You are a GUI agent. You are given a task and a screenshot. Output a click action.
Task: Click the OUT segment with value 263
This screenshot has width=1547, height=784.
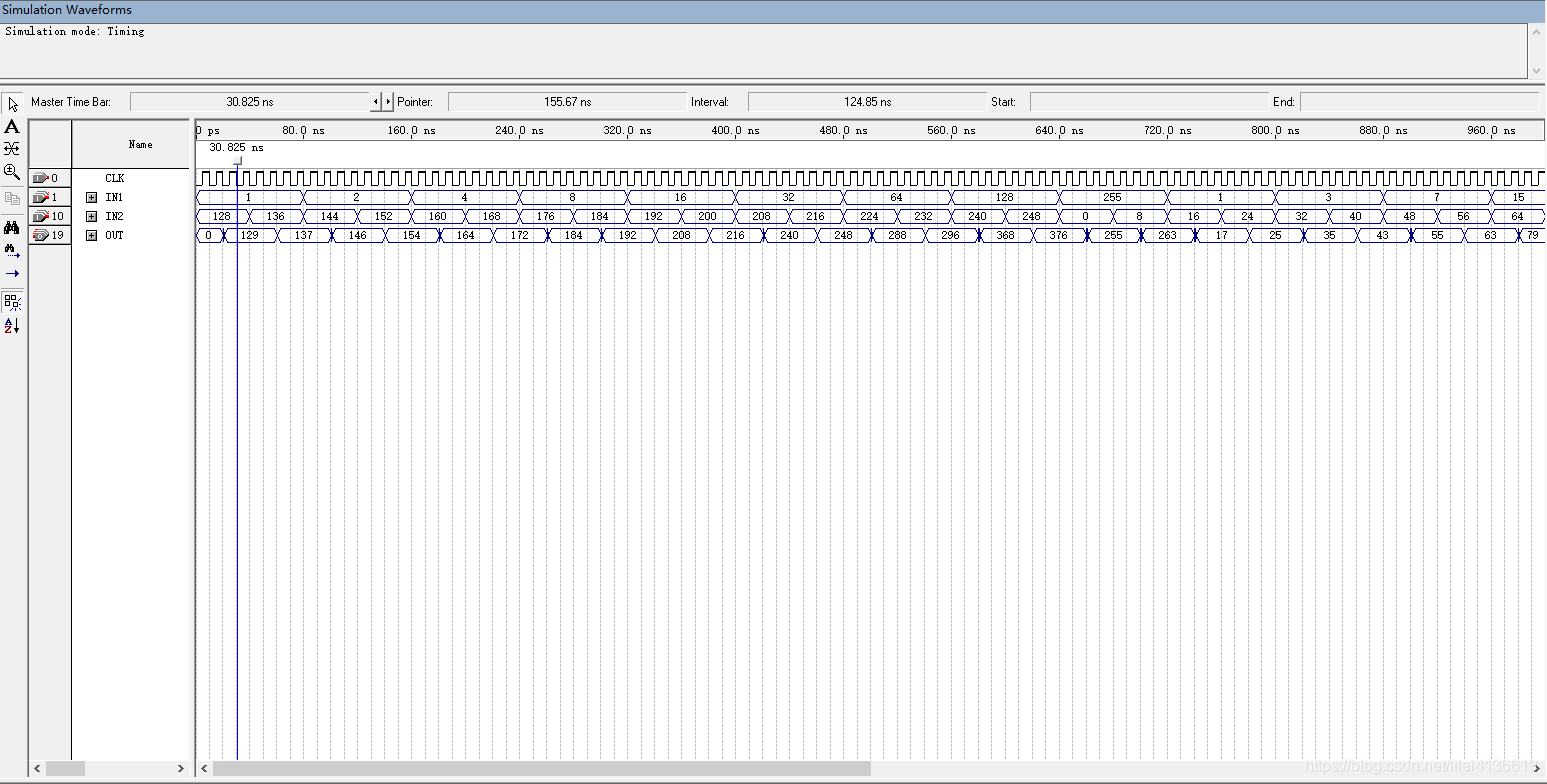click(1167, 235)
